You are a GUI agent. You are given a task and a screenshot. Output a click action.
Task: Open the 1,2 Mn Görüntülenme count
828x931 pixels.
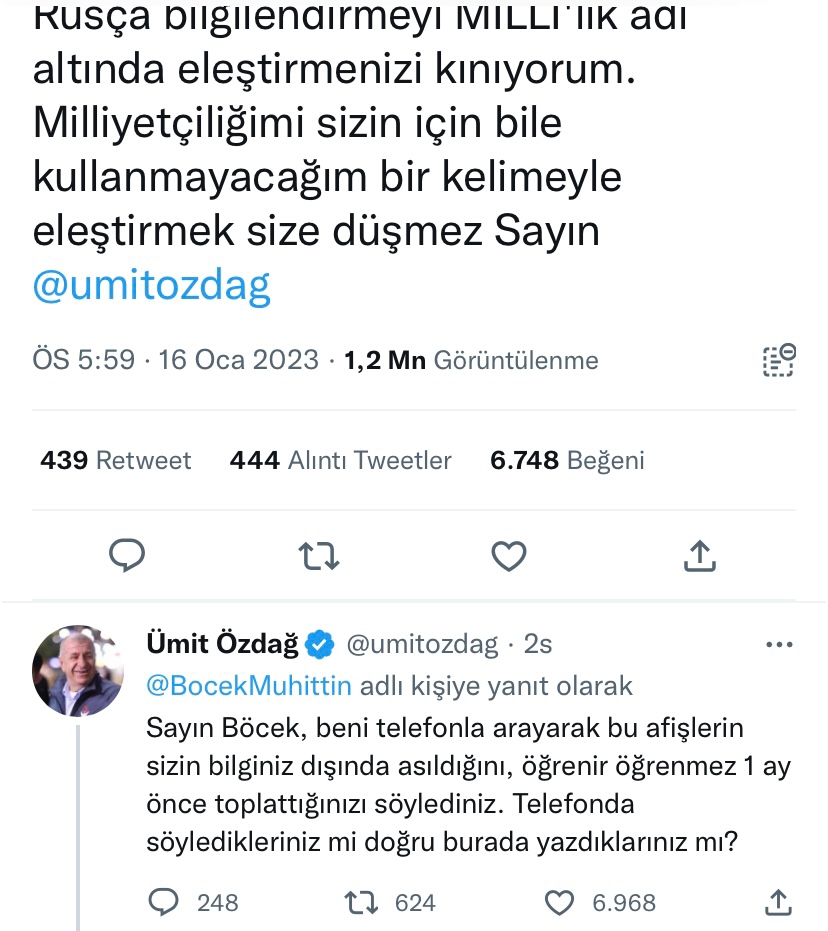point(471,360)
